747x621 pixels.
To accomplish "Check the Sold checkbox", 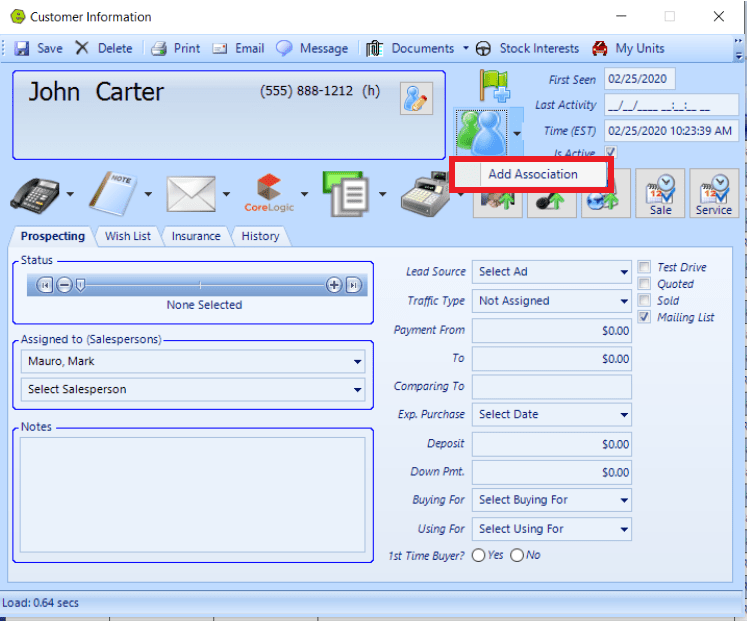I will pos(644,300).
